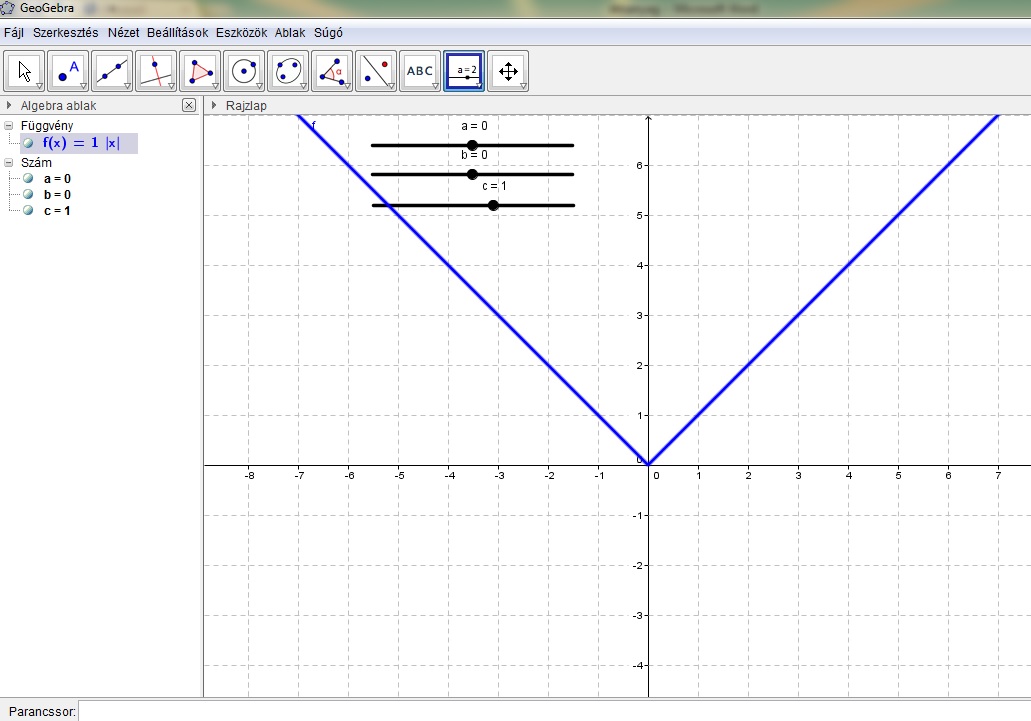The height and width of the screenshot is (721, 1031).
Task: Click the GeoGebra title bar icon
Action: click(7, 8)
